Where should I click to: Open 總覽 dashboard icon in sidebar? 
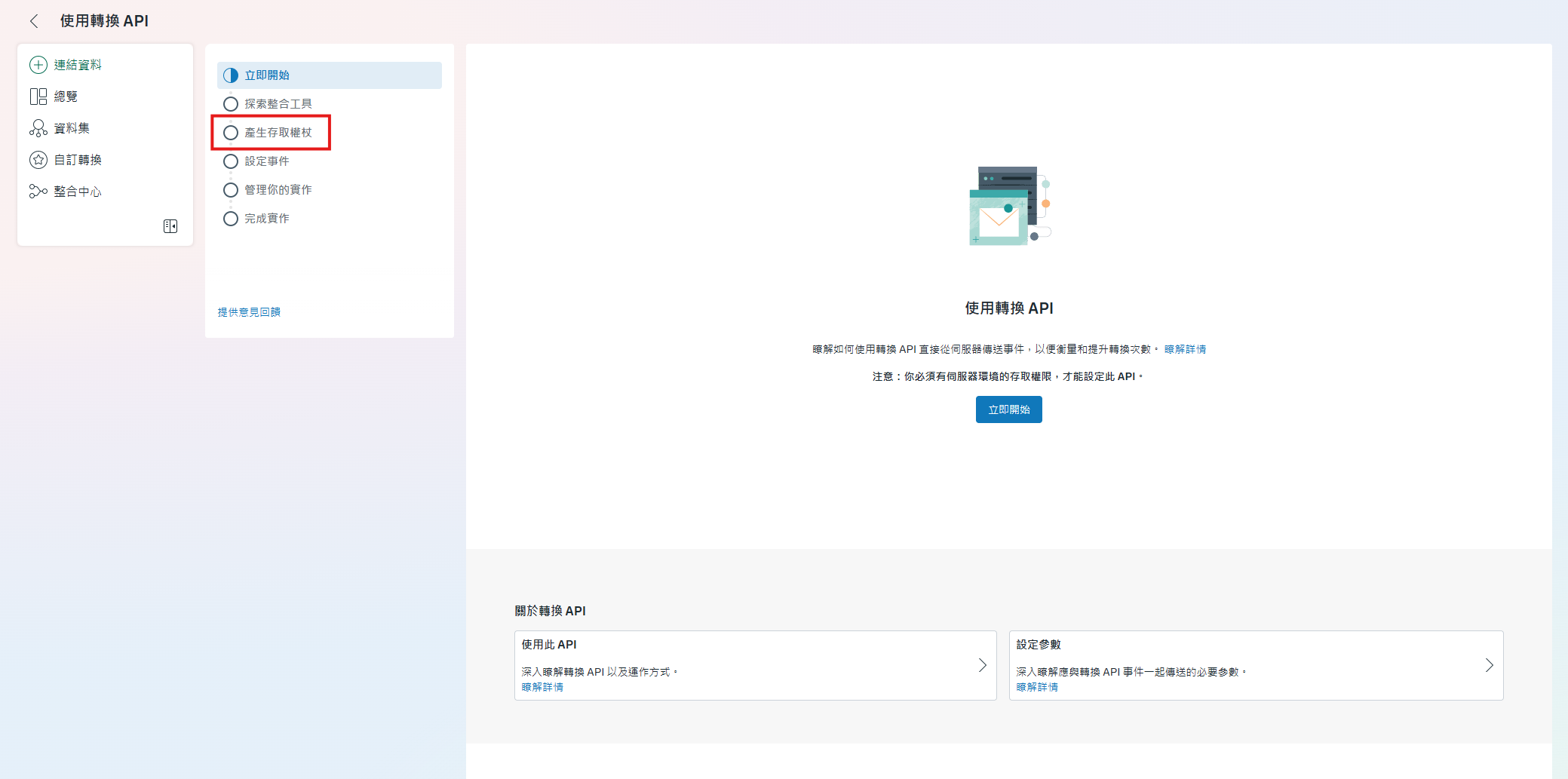38,97
